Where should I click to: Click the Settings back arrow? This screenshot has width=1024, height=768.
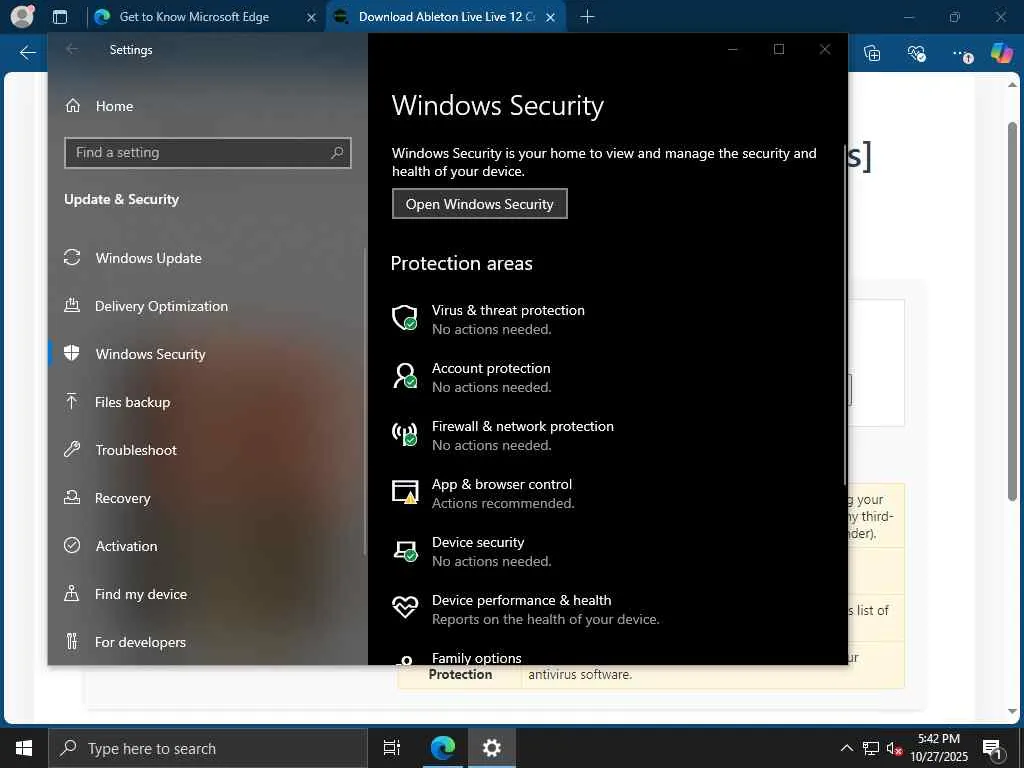pyautogui.click(x=72, y=49)
